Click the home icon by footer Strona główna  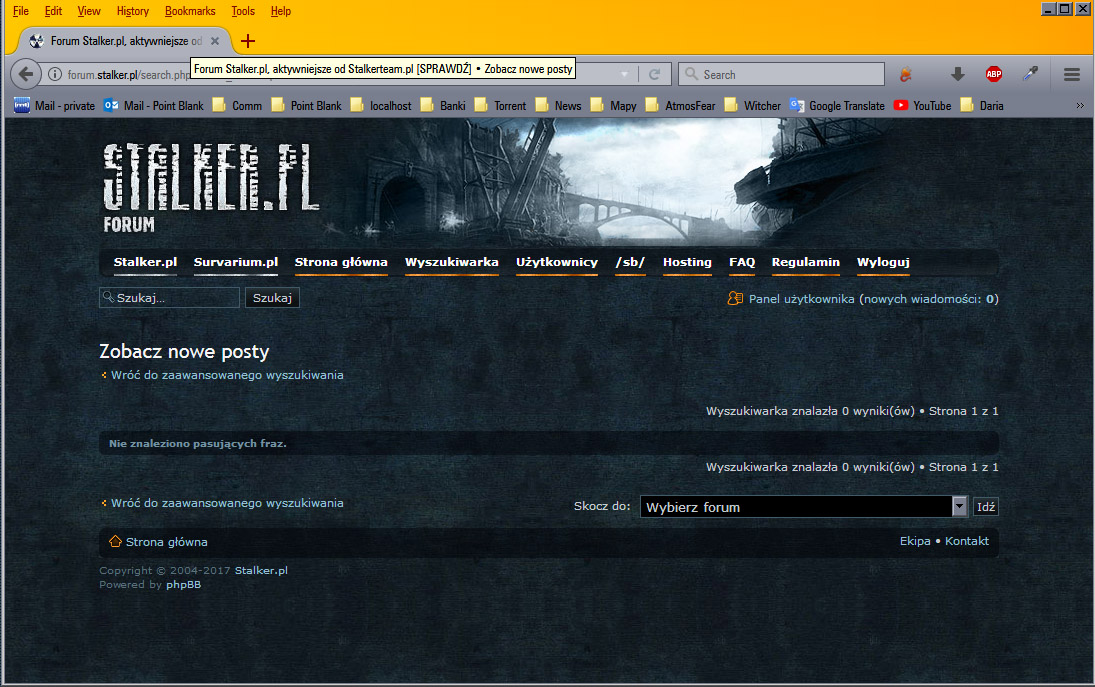pyautogui.click(x=115, y=541)
